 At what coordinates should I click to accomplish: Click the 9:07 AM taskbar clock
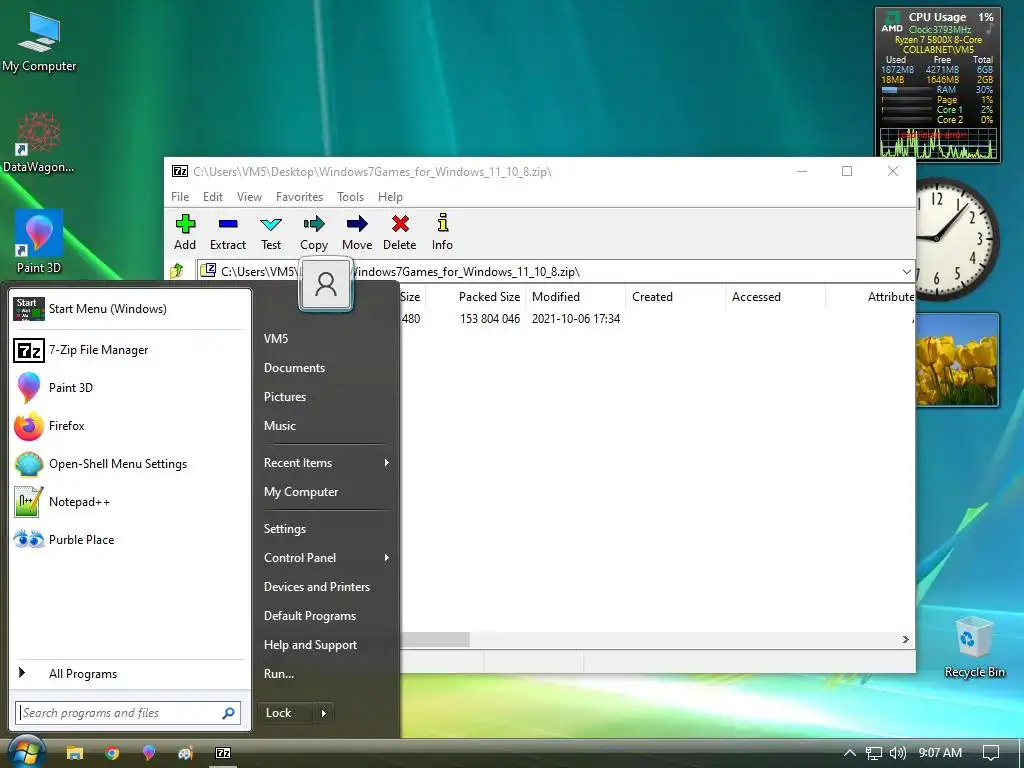pos(940,753)
